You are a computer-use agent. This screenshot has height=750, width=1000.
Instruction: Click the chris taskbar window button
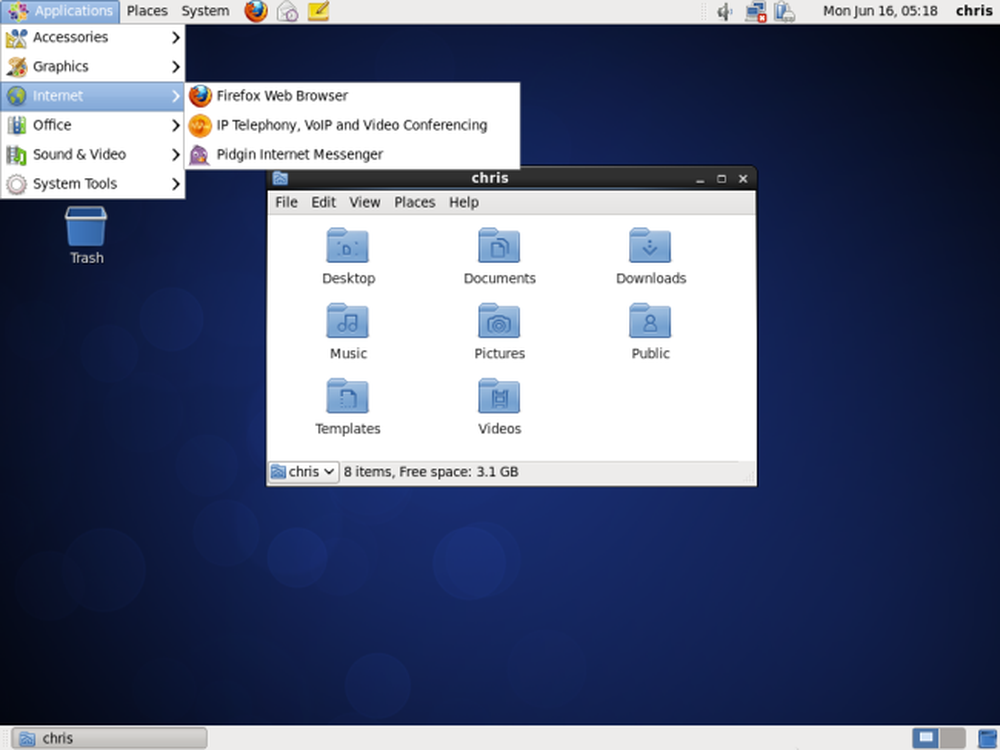(x=110, y=738)
